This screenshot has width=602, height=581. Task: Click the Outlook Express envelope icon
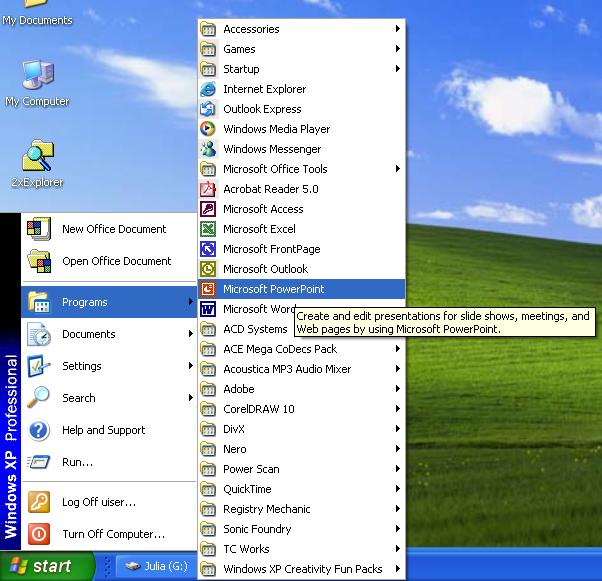click(x=208, y=109)
